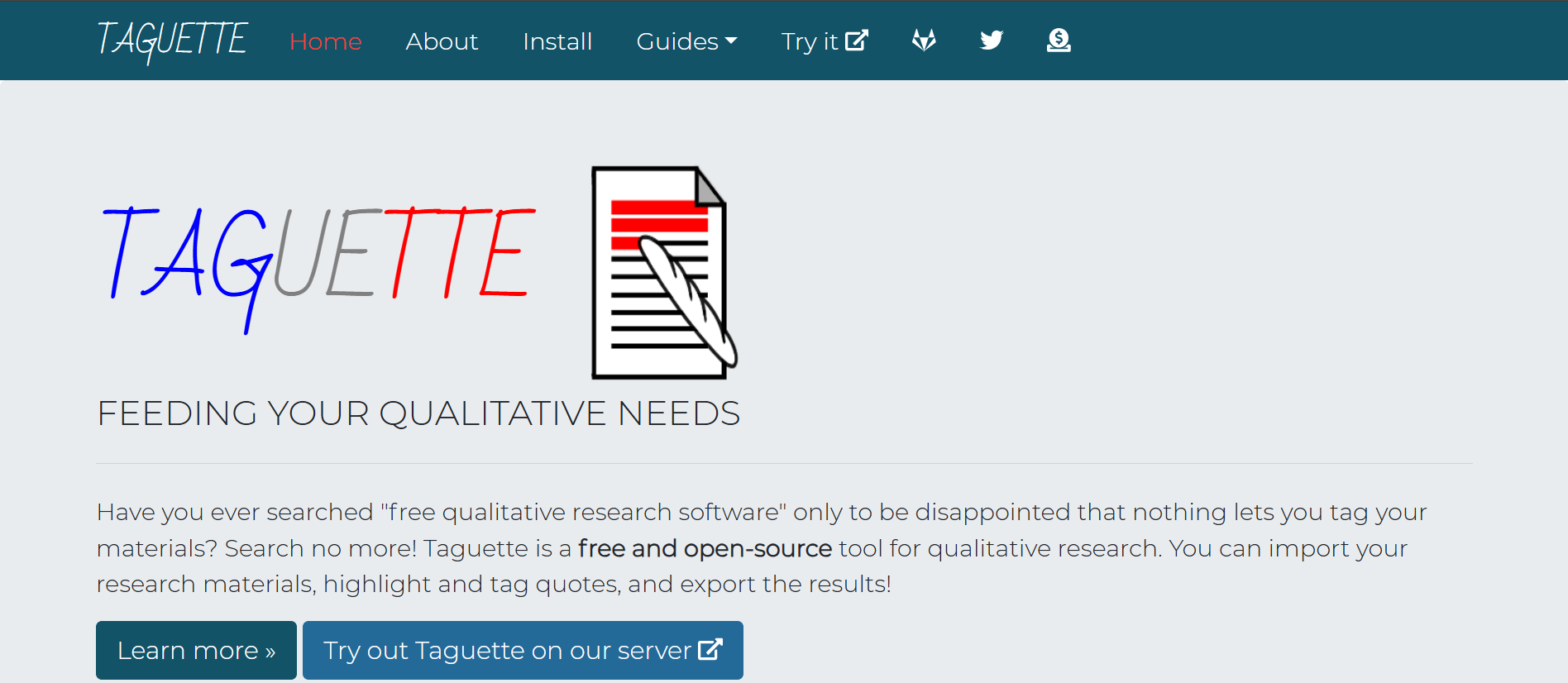Click the Learn more button
This screenshot has width=1568, height=683.
click(x=196, y=650)
